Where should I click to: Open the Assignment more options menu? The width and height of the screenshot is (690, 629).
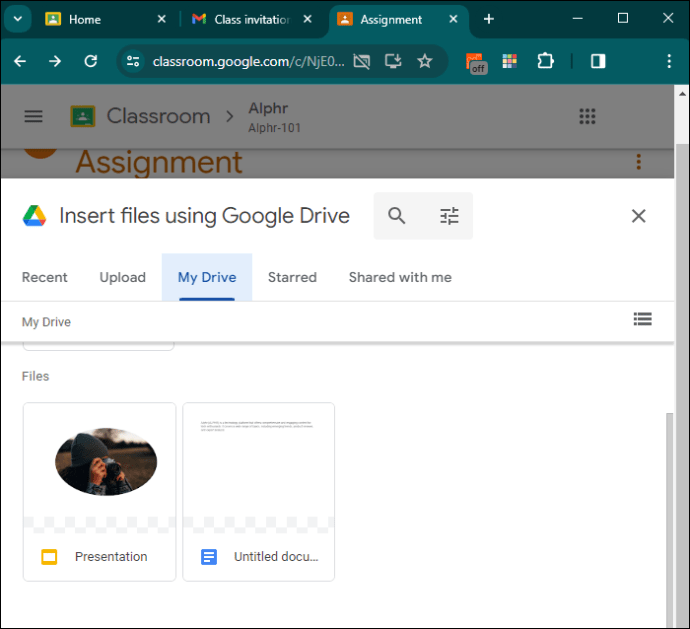(639, 162)
